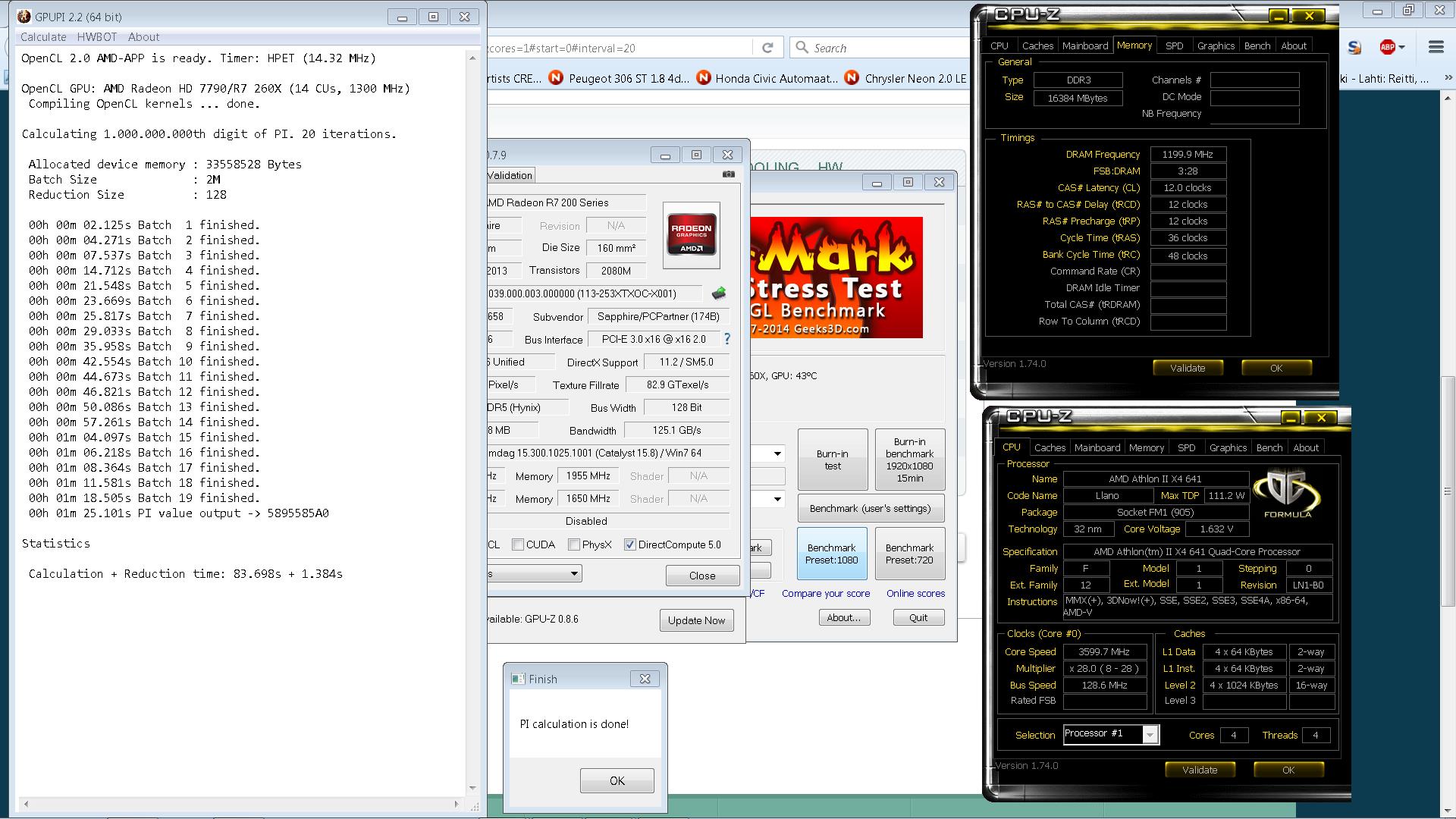Close the Finish dialog with X
The width and height of the screenshot is (1456, 819).
645,679
